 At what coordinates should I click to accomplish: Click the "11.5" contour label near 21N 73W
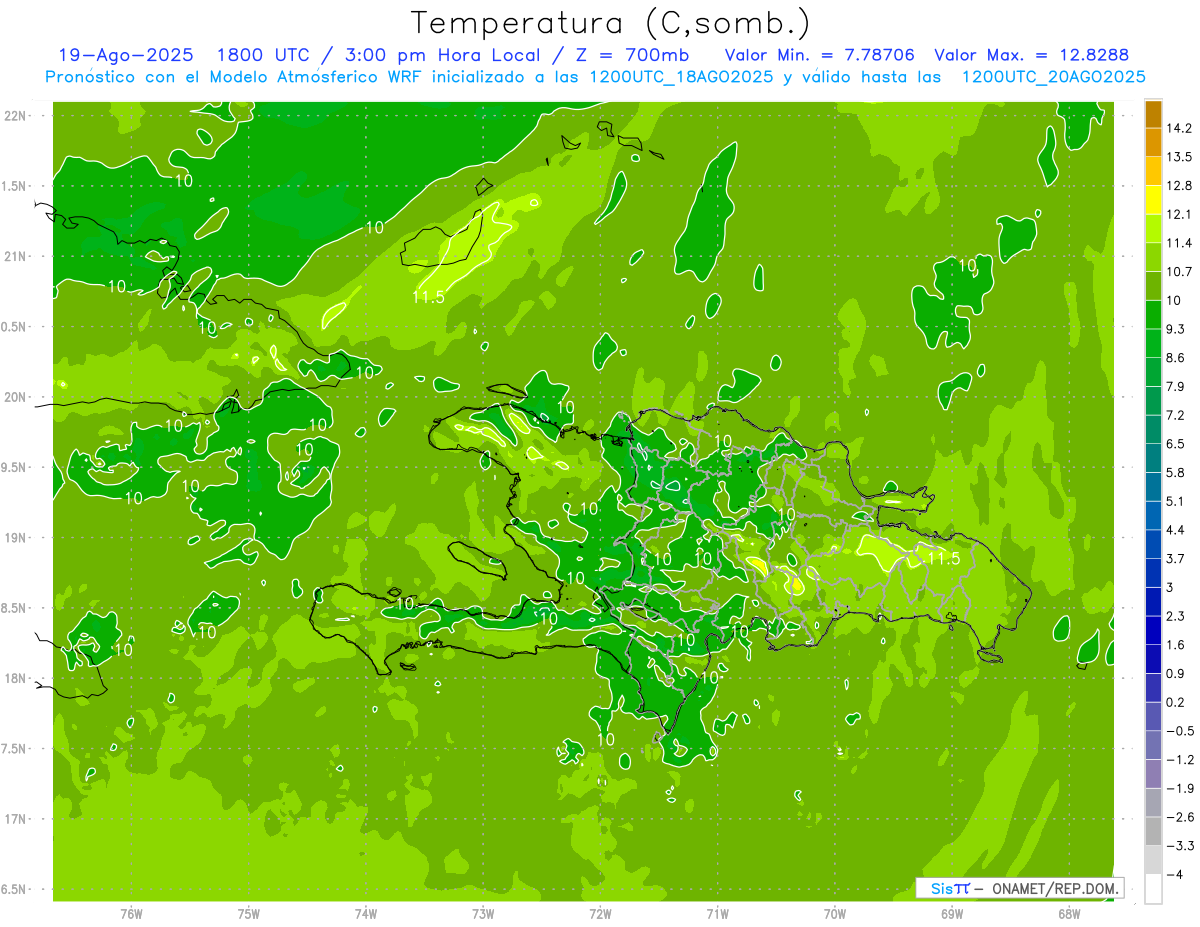[x=428, y=297]
